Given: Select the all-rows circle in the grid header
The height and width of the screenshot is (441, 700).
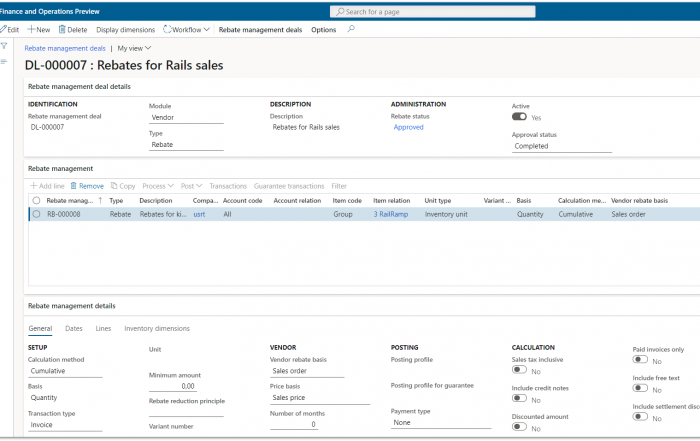Looking at the screenshot, I should (37, 200).
